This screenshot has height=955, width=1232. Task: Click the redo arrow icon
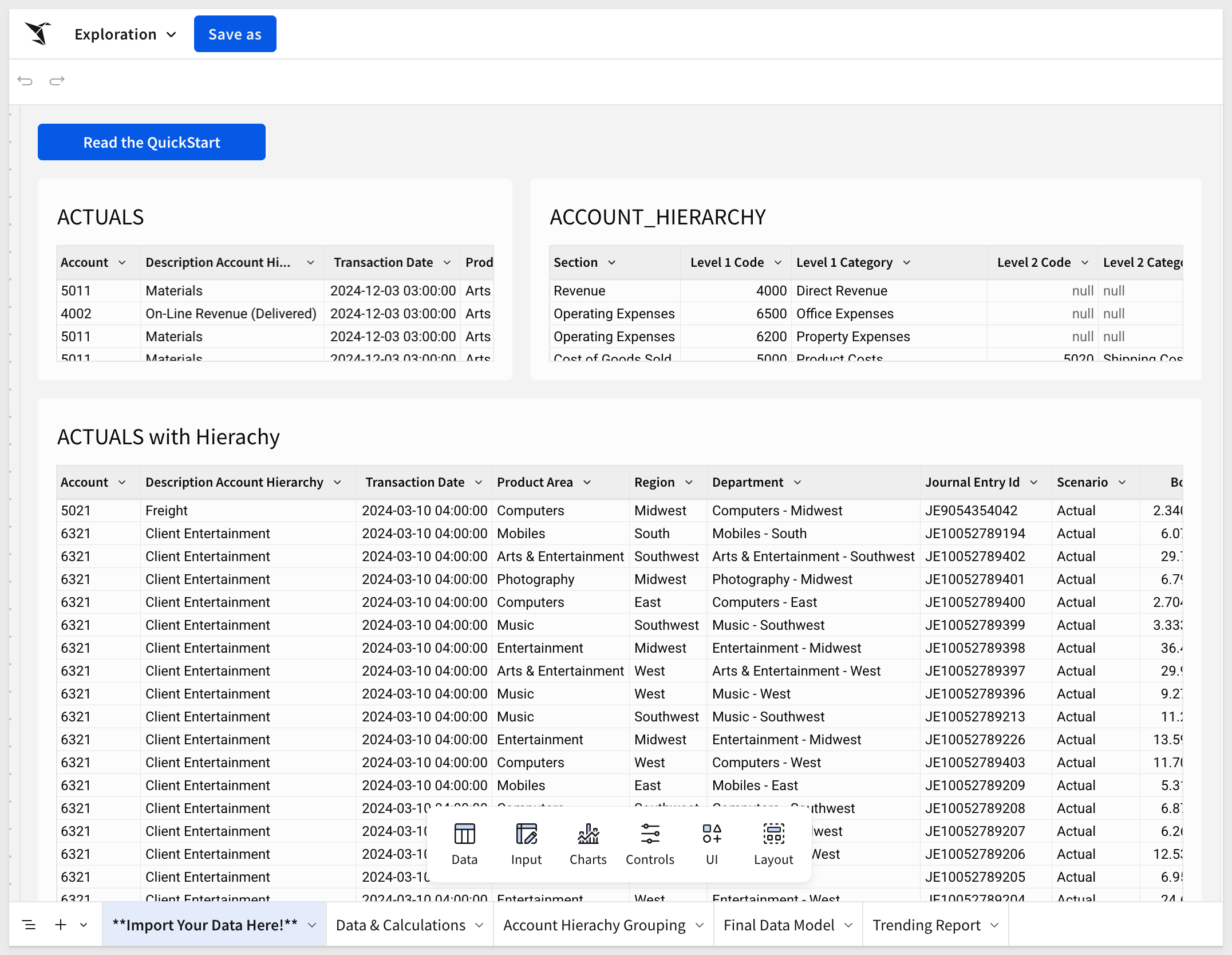click(57, 81)
